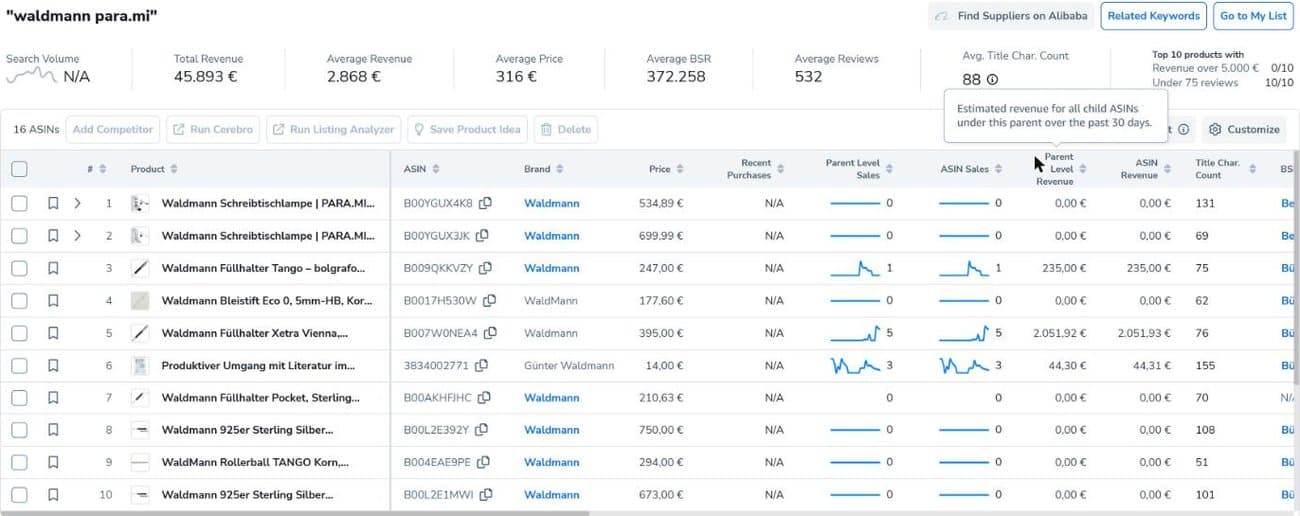Click Save Product Idea button
Viewport: 1300px width, 516px height.
pyautogui.click(x=467, y=129)
